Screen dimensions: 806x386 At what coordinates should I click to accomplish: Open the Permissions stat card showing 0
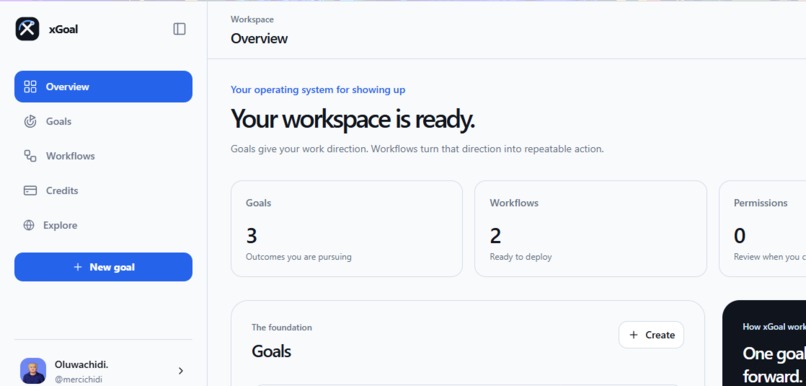click(x=762, y=228)
